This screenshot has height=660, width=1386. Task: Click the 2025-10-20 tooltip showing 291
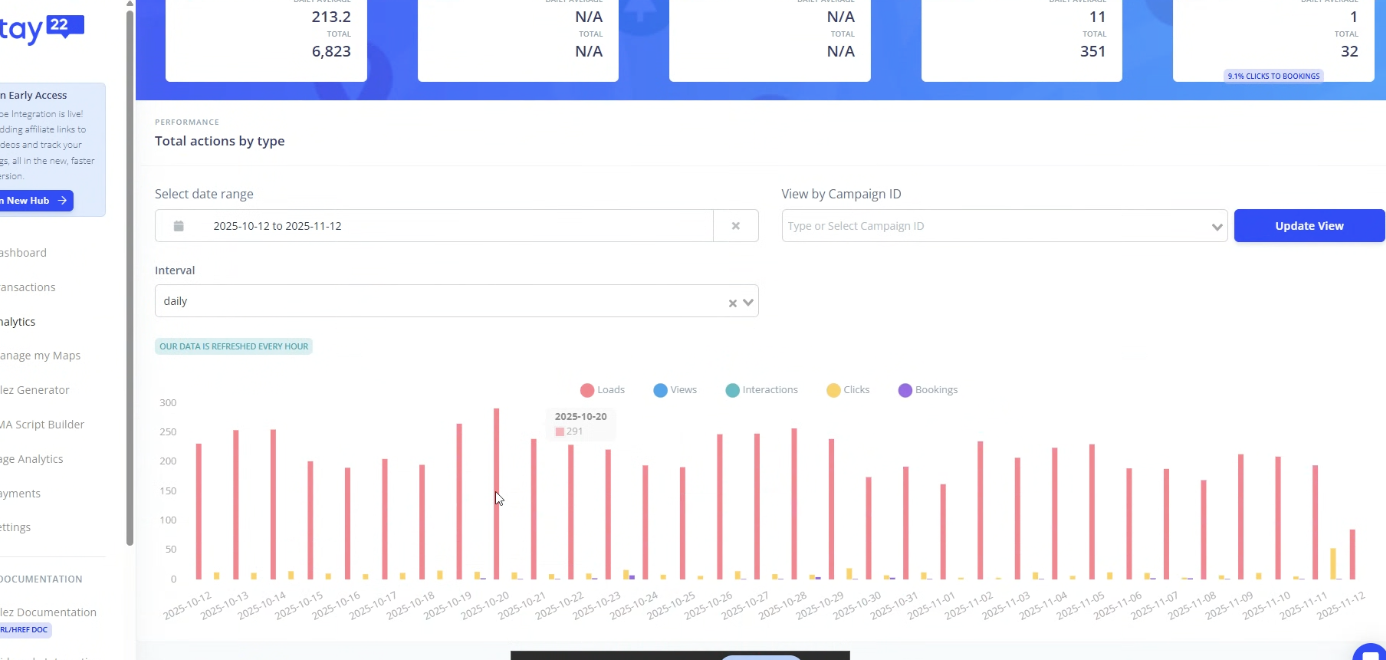(x=581, y=424)
